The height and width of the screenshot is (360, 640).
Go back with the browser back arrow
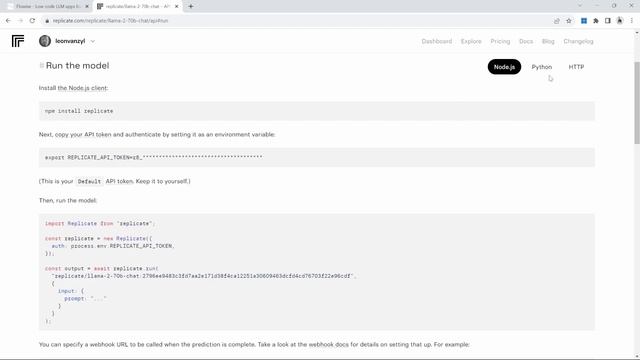click(8, 20)
